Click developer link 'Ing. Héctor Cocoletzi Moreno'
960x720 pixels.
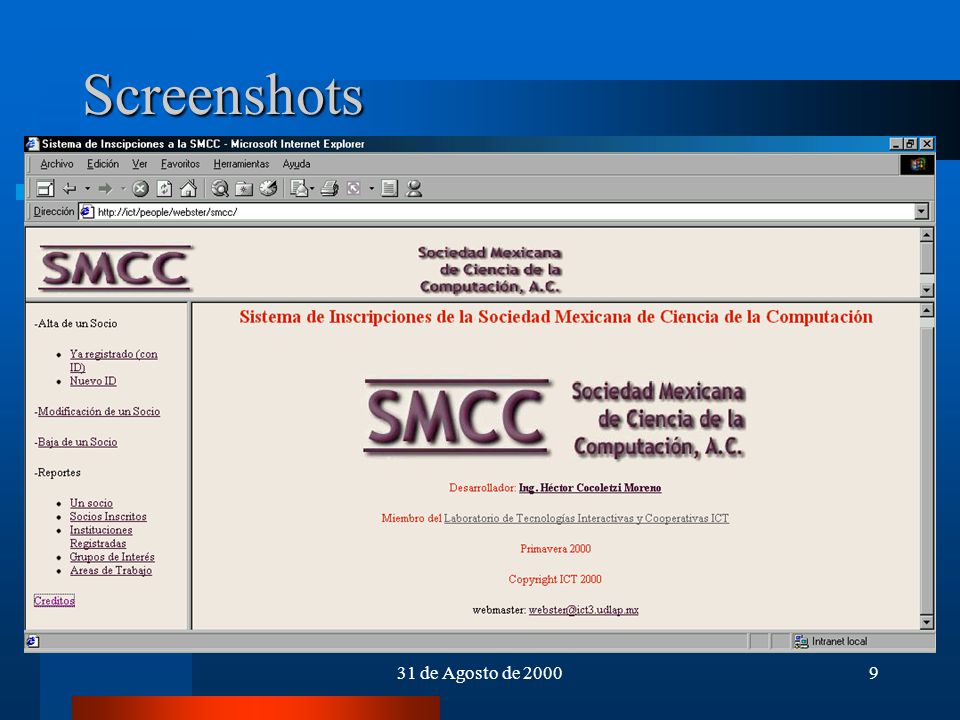click(590, 488)
